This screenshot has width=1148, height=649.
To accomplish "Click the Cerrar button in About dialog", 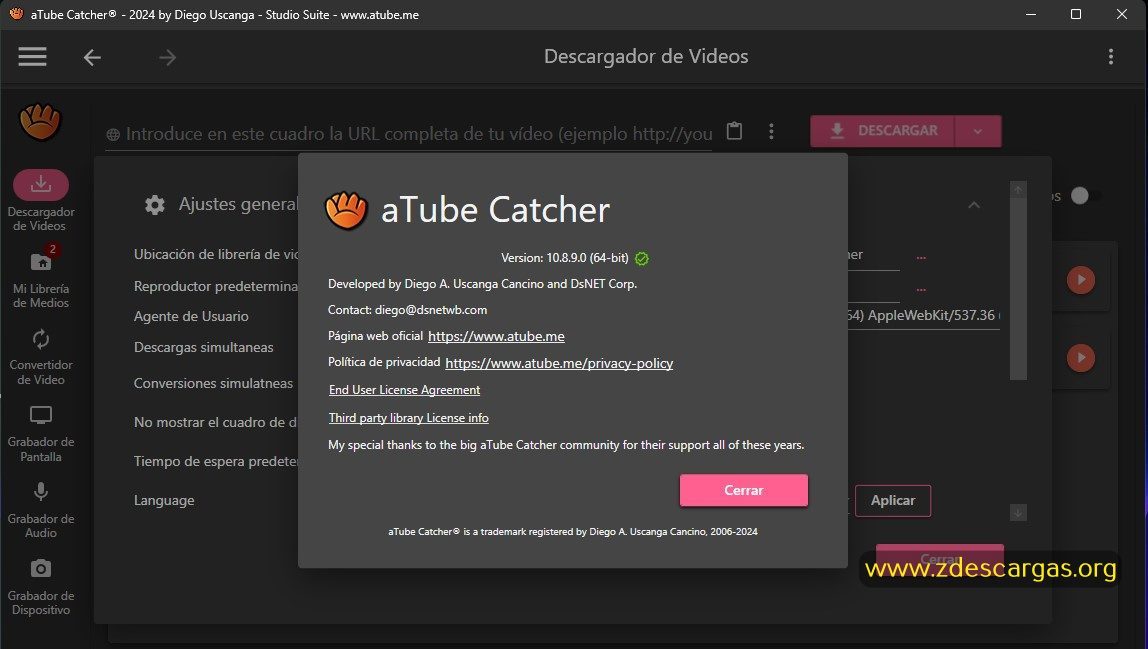I will [x=744, y=490].
